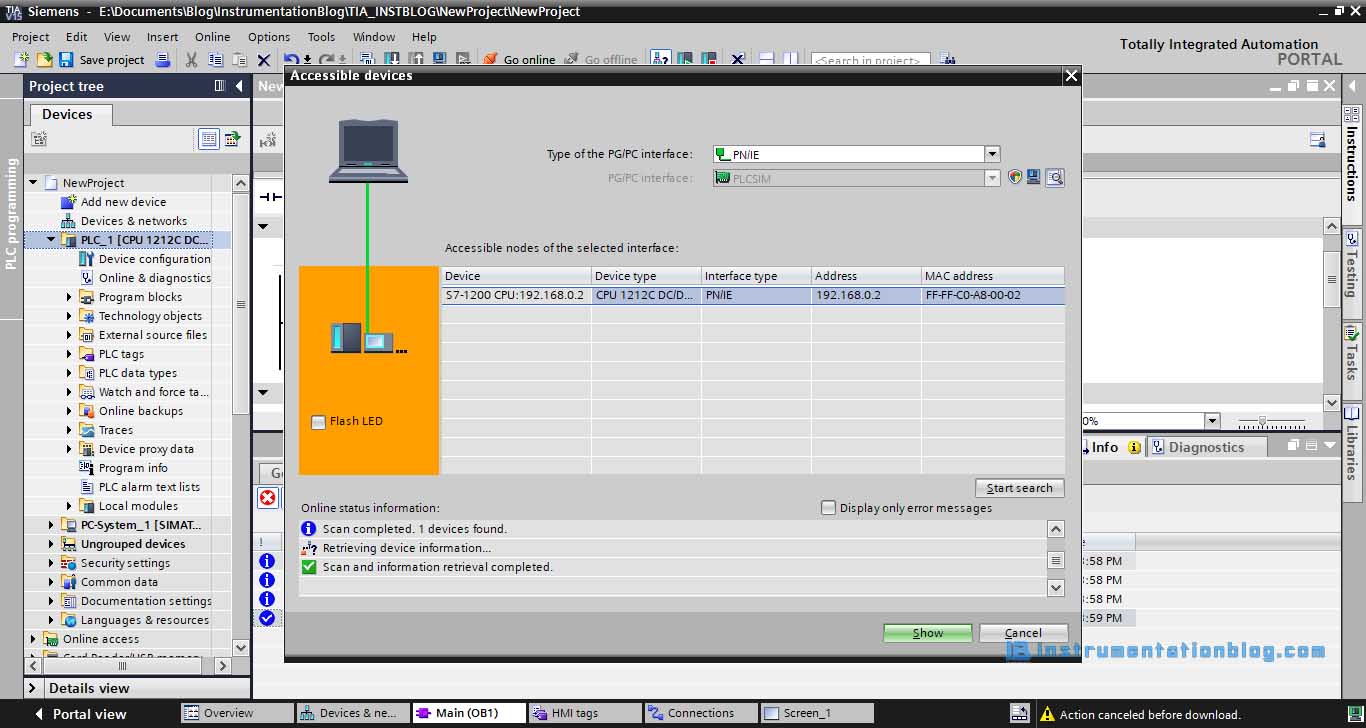Screen dimensions: 1366x728
Task: Click the Print icon in the toolbar
Action: pyautogui.click(x=163, y=60)
